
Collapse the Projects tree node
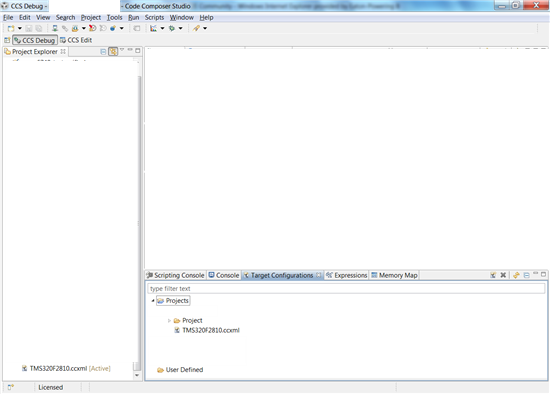coord(153,301)
